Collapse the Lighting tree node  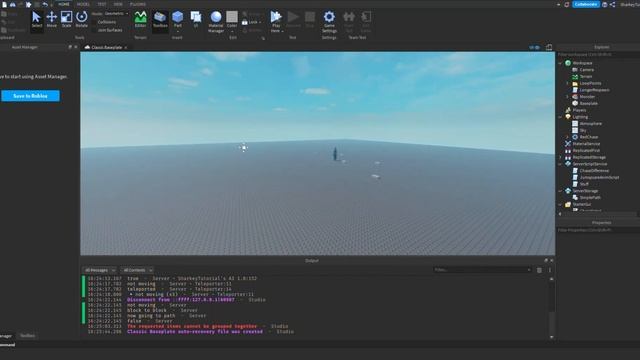click(x=560, y=117)
